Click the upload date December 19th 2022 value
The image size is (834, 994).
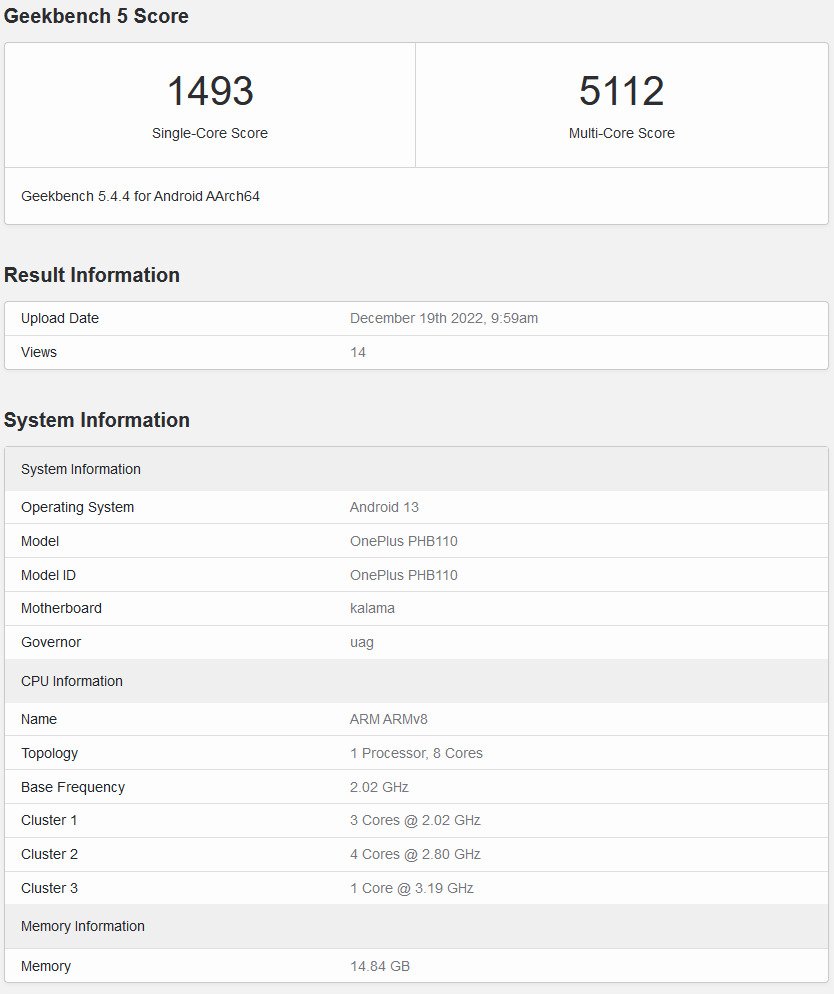tap(444, 318)
